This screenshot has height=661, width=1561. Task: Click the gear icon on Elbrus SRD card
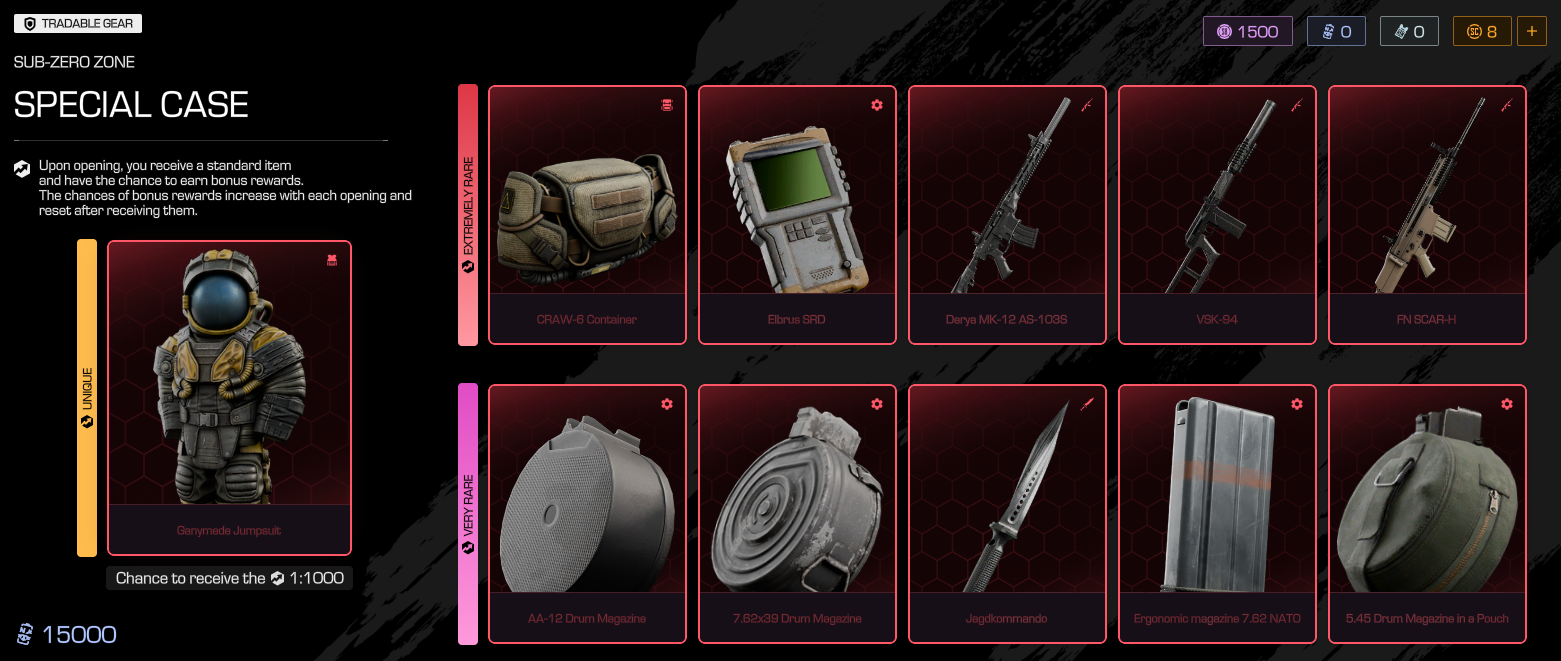tap(877, 105)
